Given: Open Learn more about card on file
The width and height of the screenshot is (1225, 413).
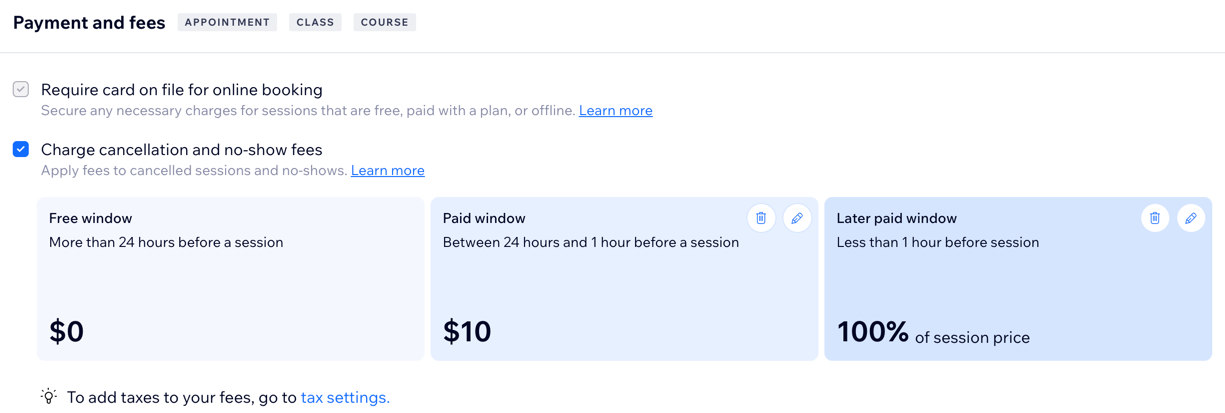Looking at the screenshot, I should pos(615,111).
